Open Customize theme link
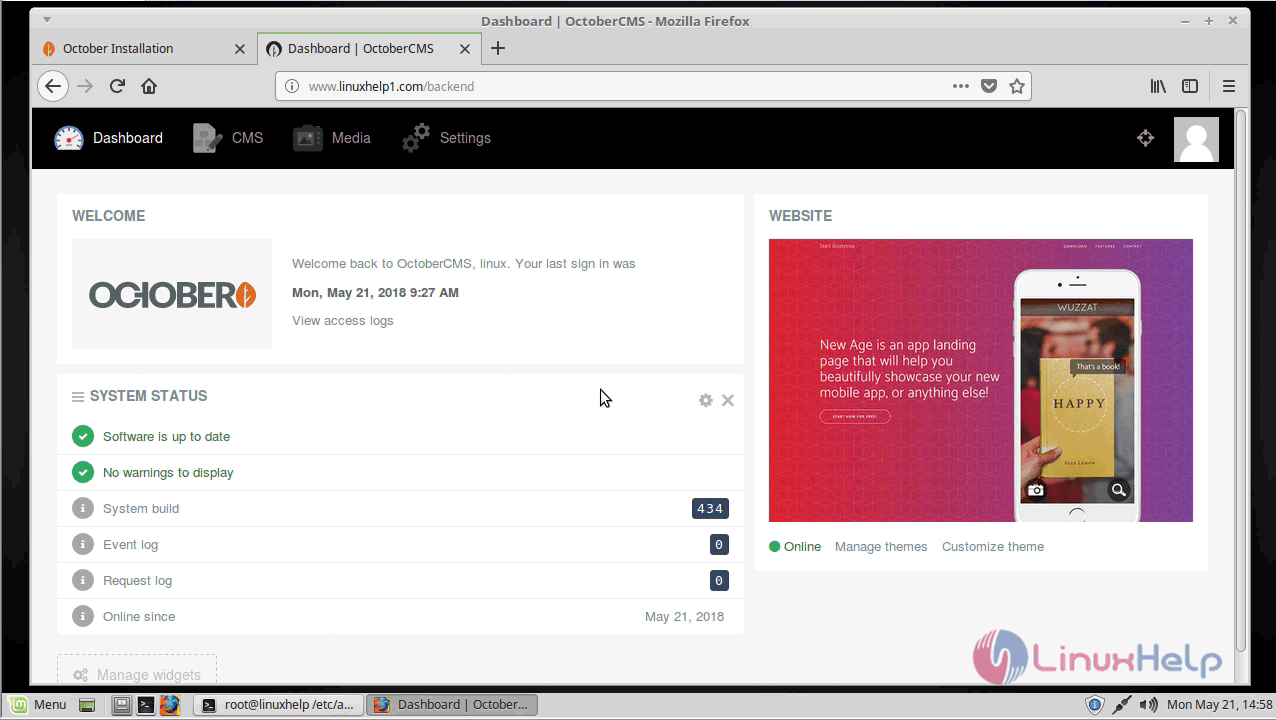 (993, 546)
